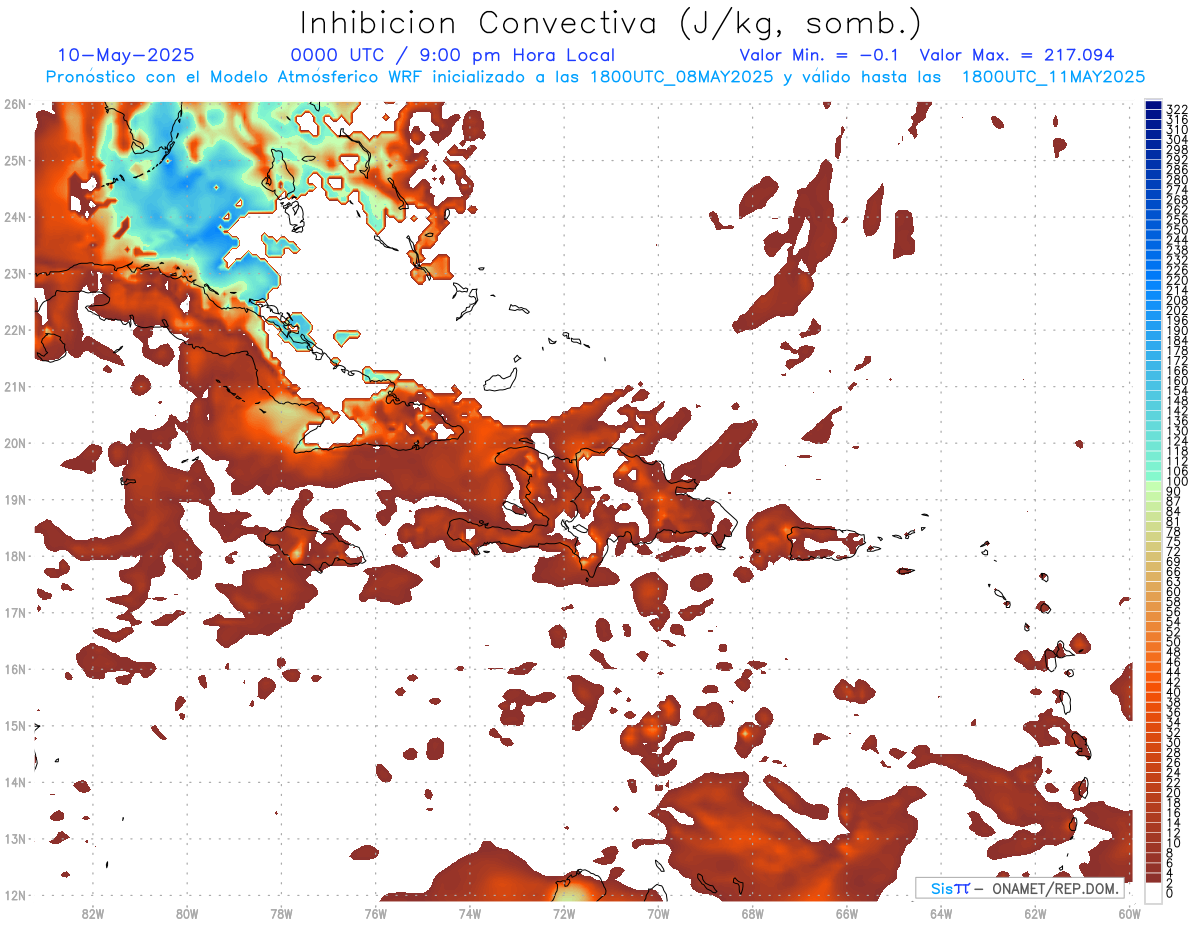1200x927 pixels.
Task: Click the '62W' longitude label
Action: coord(1035,913)
